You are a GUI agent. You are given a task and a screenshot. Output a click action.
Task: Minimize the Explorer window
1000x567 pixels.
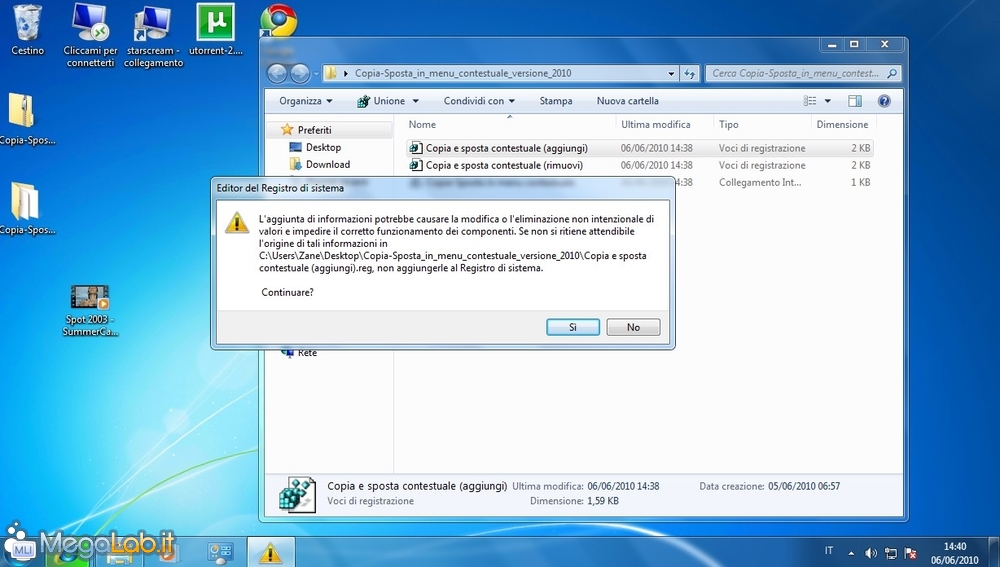point(832,45)
